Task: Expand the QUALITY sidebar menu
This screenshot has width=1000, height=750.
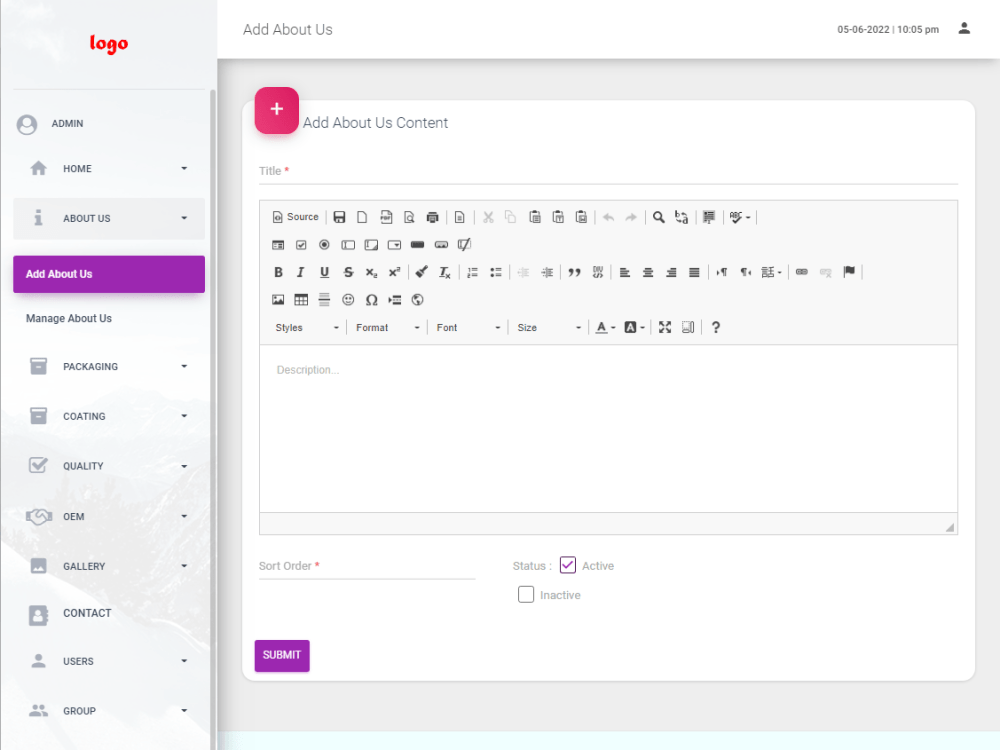Action: tap(109, 466)
